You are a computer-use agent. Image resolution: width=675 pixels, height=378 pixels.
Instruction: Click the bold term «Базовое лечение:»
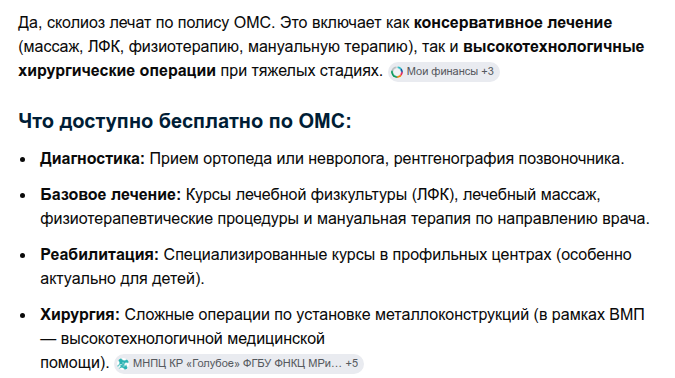pyautogui.click(x=111, y=195)
